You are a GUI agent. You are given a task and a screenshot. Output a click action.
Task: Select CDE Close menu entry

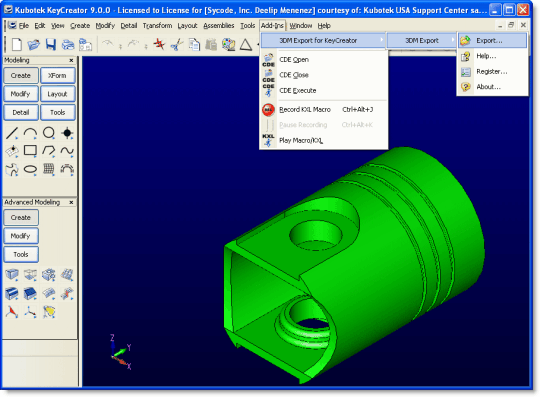point(323,75)
